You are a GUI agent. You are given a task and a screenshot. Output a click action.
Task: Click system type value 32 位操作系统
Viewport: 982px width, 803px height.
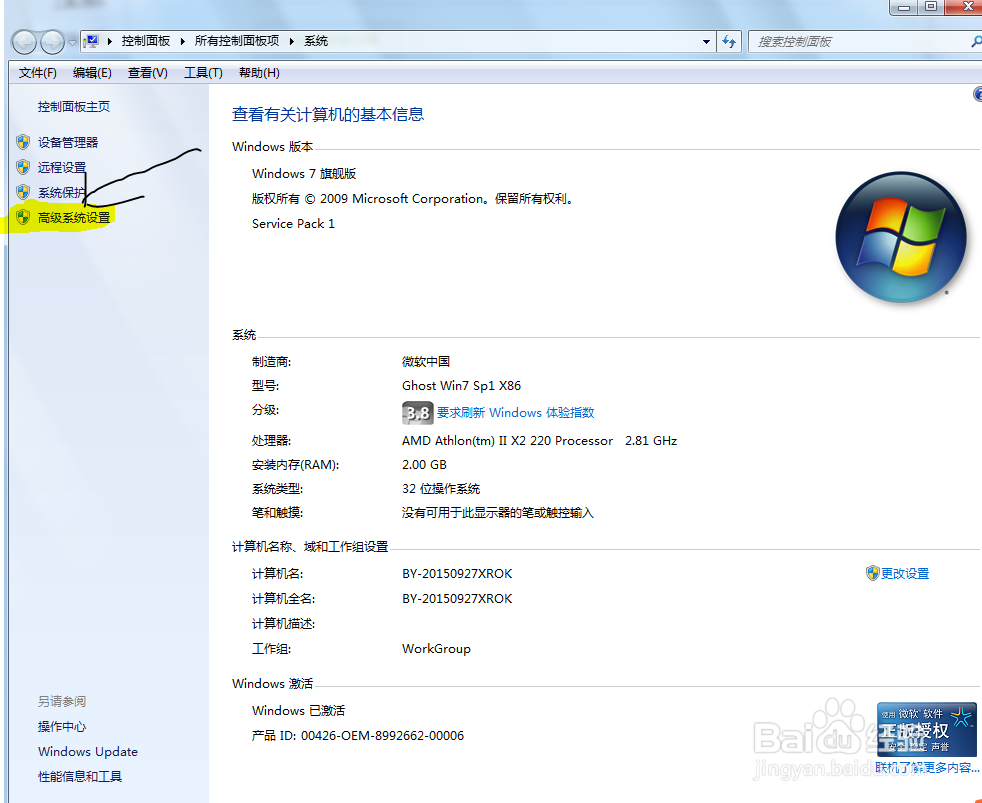click(x=441, y=489)
